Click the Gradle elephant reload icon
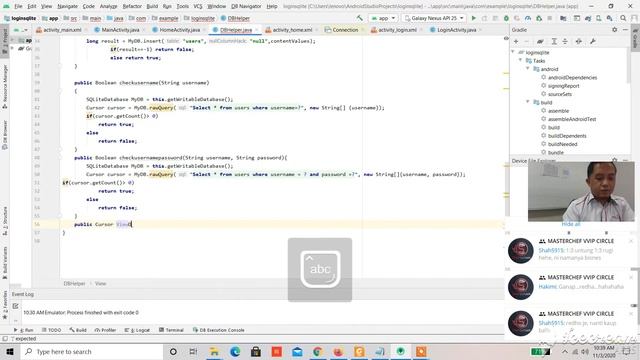The height and width of the screenshot is (360, 640). pyautogui.click(x=540, y=41)
